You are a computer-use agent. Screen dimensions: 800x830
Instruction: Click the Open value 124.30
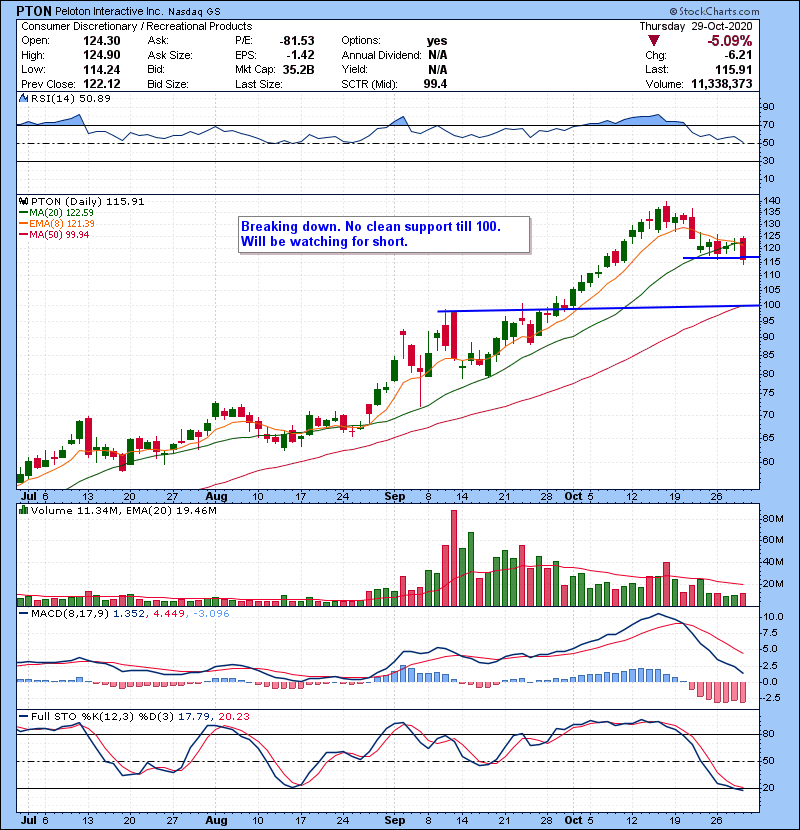[102, 41]
